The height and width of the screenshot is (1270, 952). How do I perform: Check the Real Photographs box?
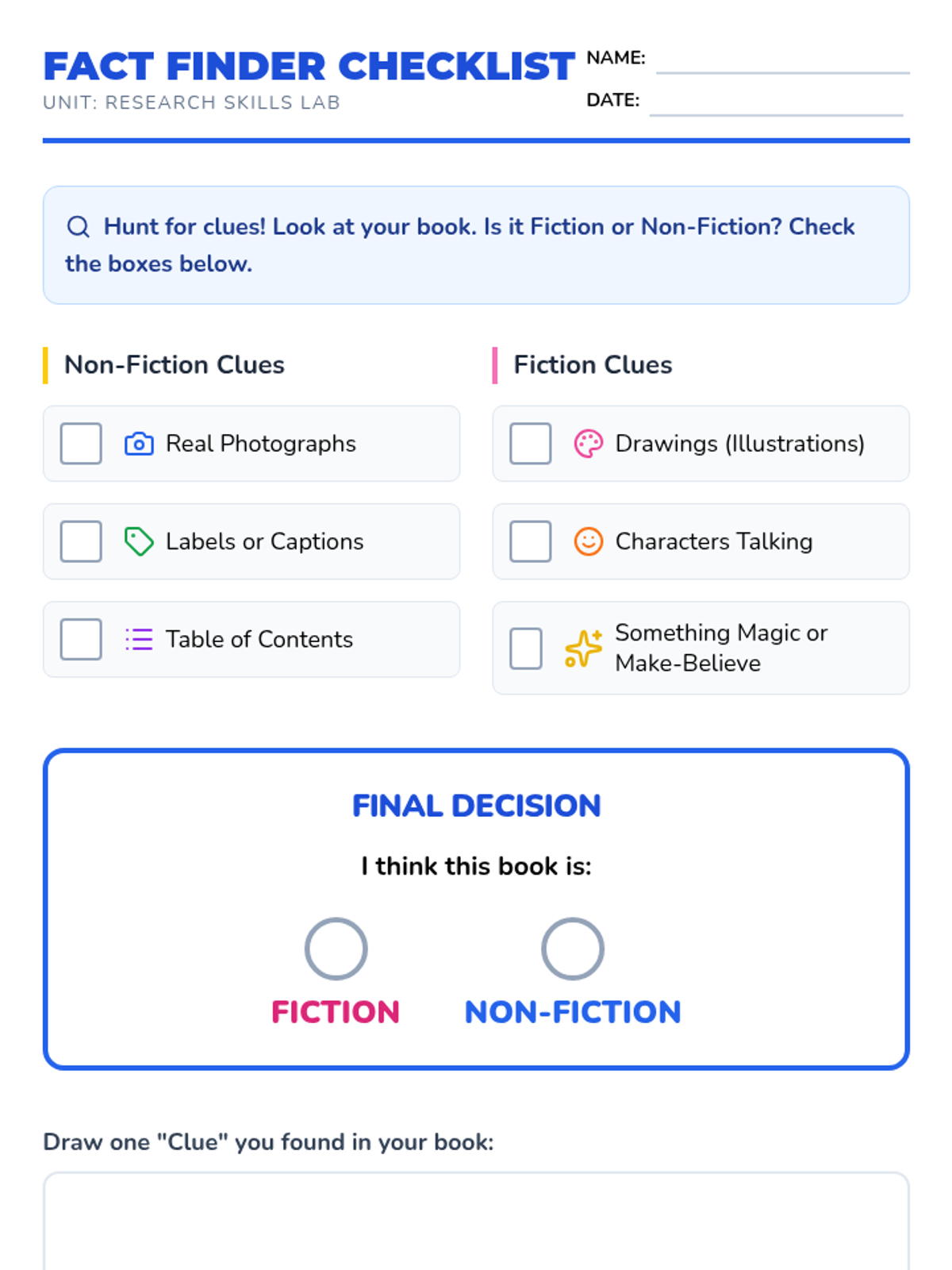[x=81, y=444]
